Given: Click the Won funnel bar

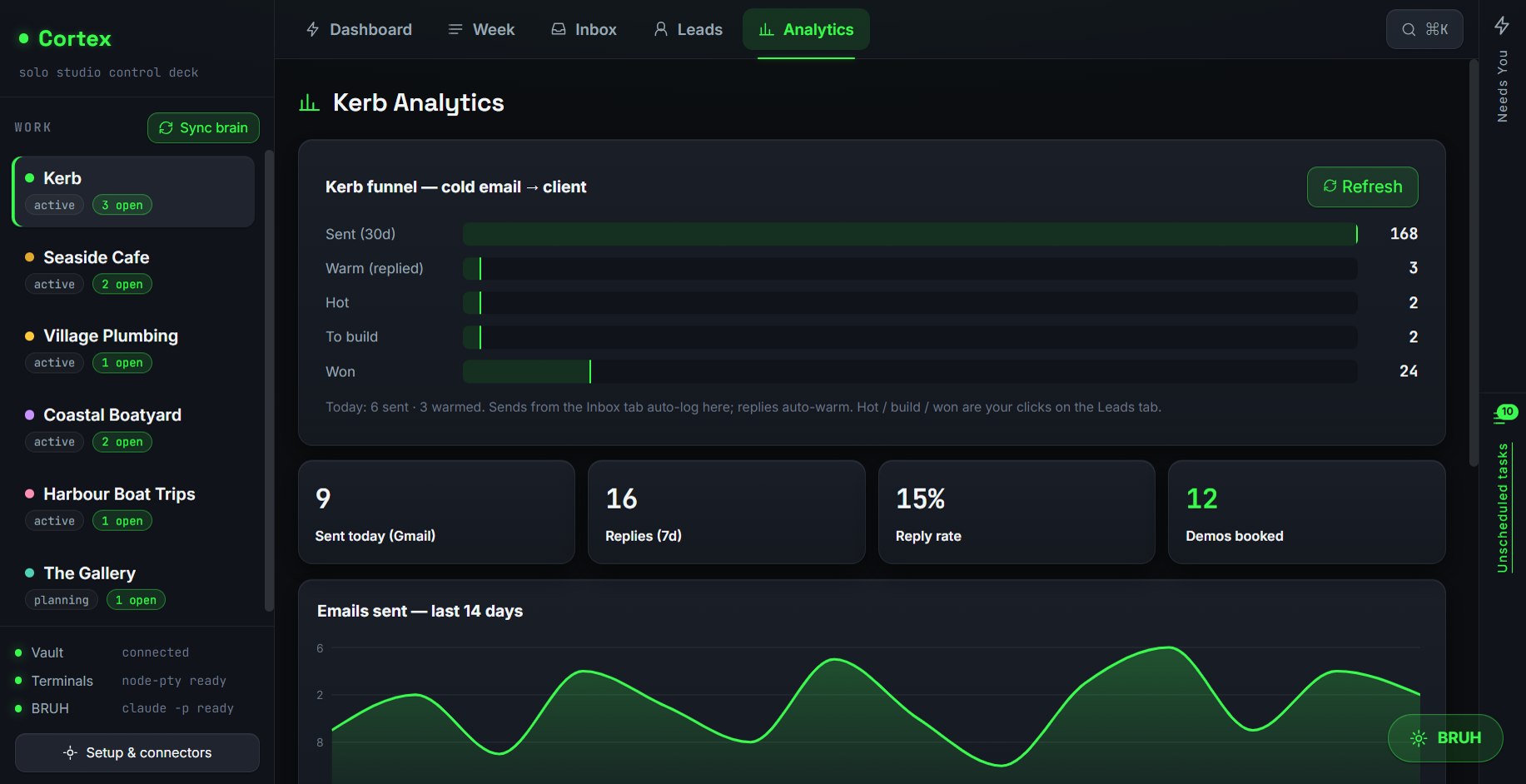Looking at the screenshot, I should tap(910, 371).
